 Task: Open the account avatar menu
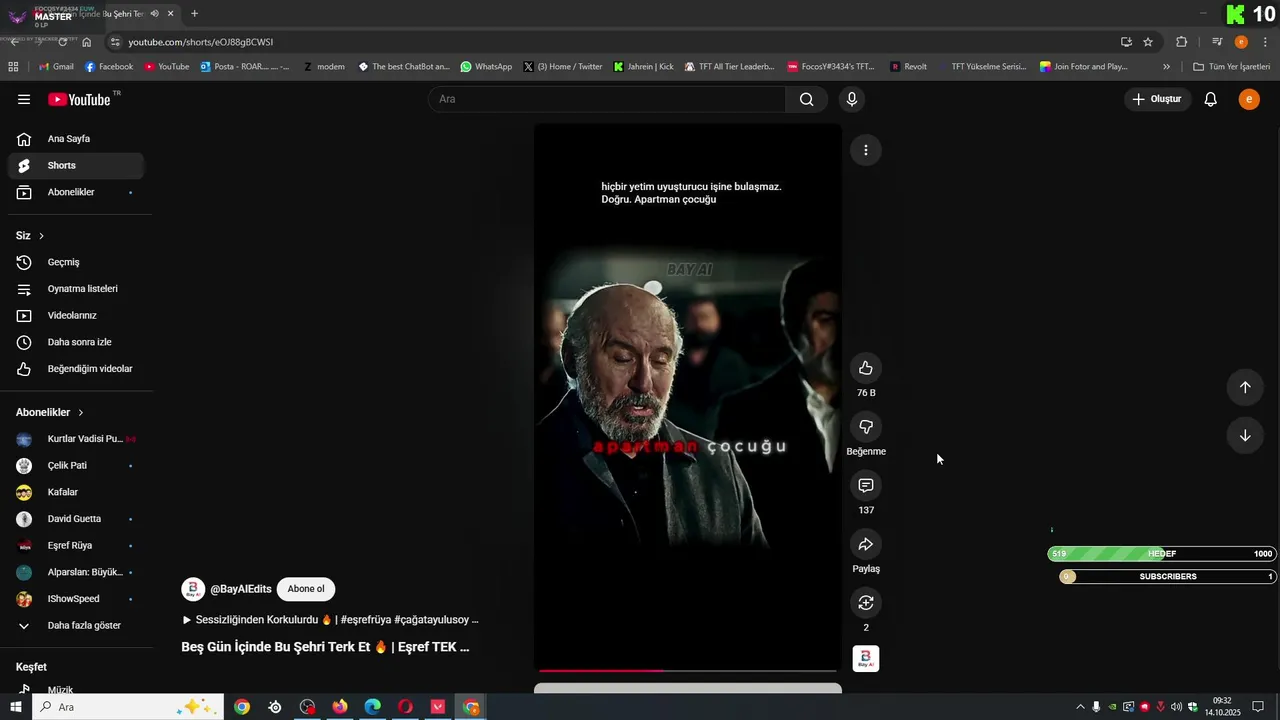pos(1249,99)
